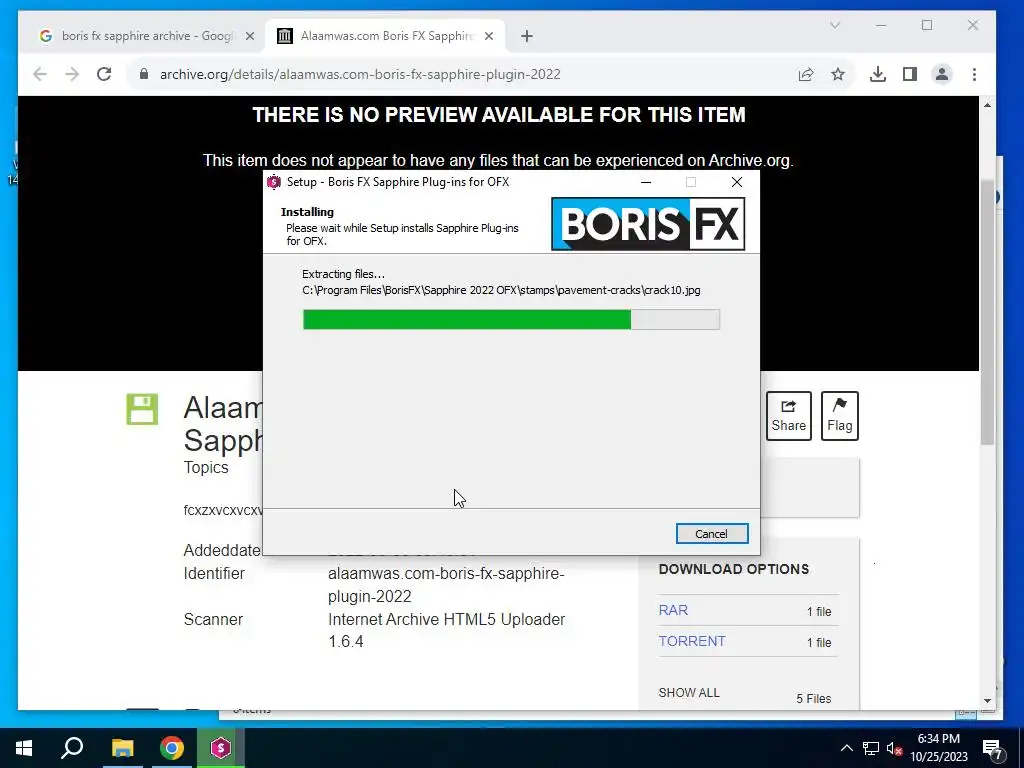1024x768 pixels.
Task: Open Windows taskbar search
Action: [x=72, y=748]
